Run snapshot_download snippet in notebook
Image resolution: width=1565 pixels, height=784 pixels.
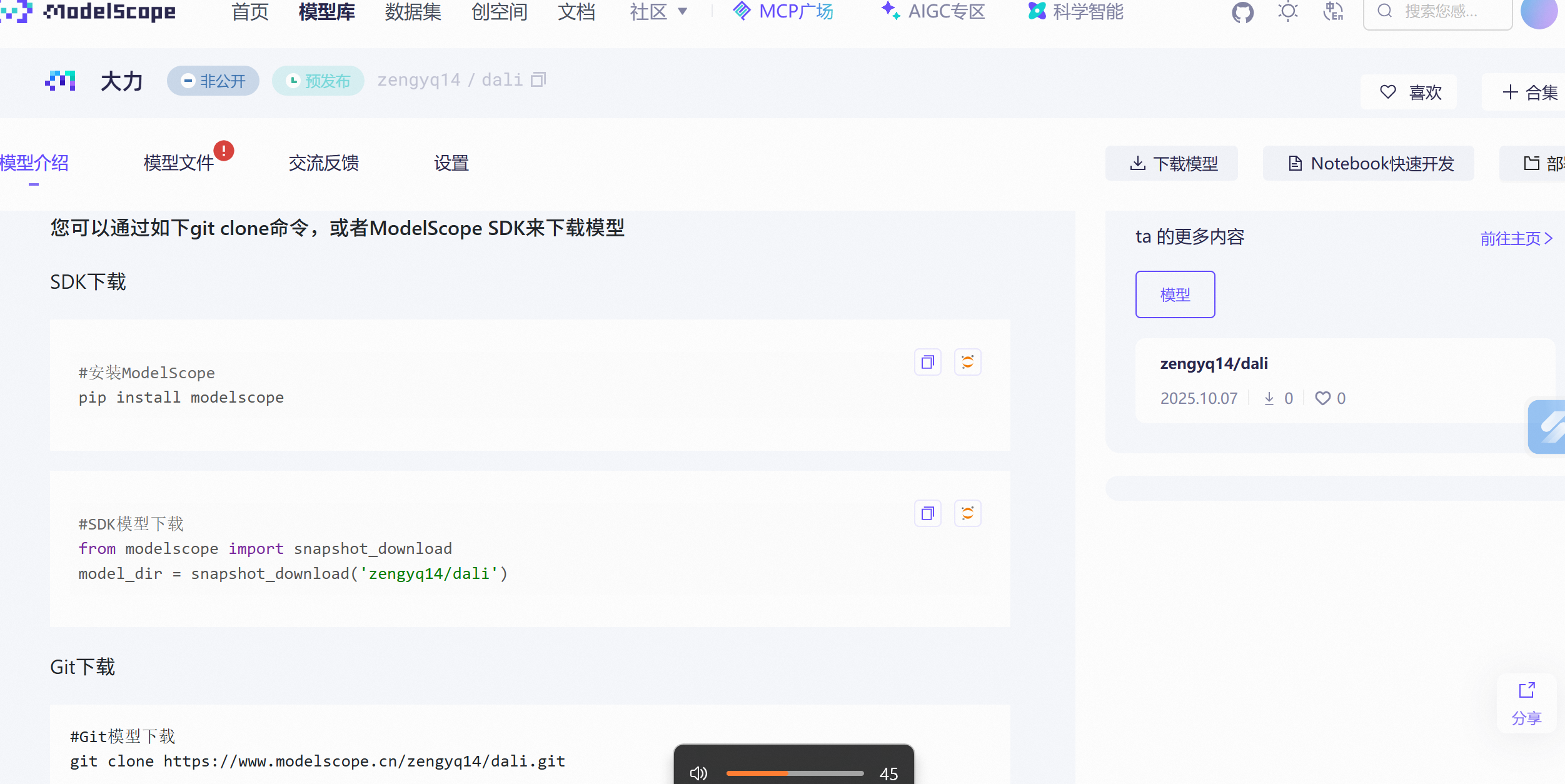967,513
